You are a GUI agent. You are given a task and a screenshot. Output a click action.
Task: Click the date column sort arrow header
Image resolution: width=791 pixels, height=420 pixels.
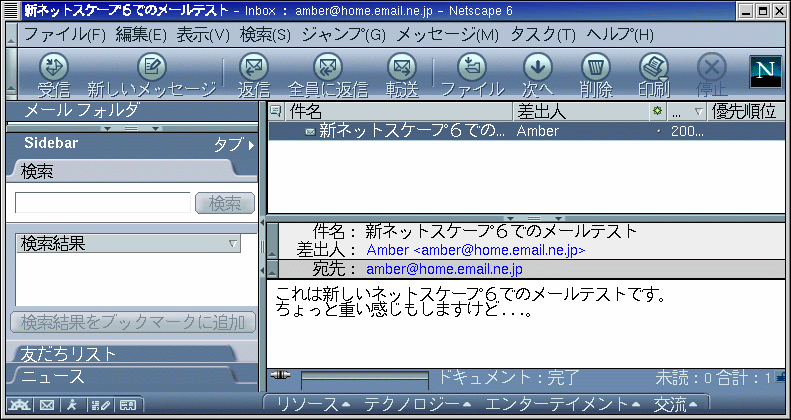[687, 111]
